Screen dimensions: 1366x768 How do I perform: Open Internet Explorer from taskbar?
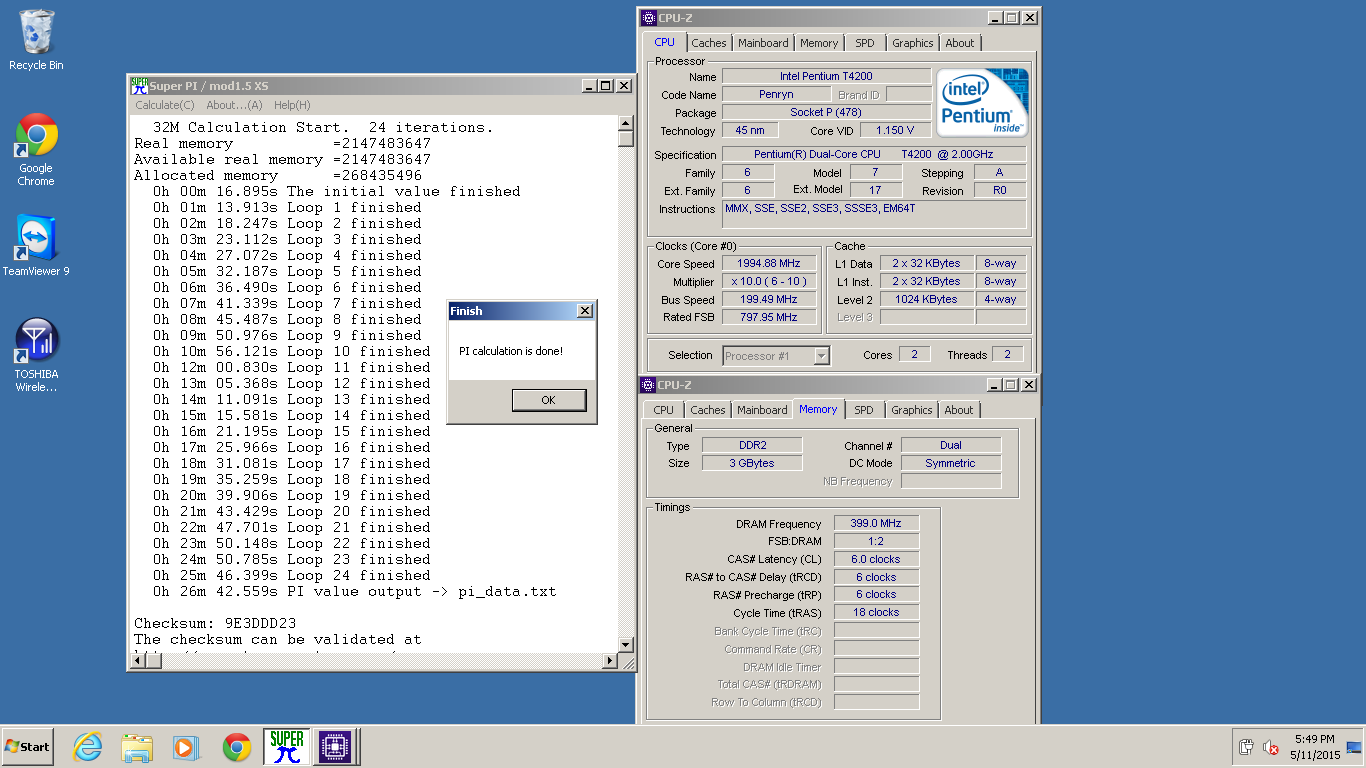[88, 747]
